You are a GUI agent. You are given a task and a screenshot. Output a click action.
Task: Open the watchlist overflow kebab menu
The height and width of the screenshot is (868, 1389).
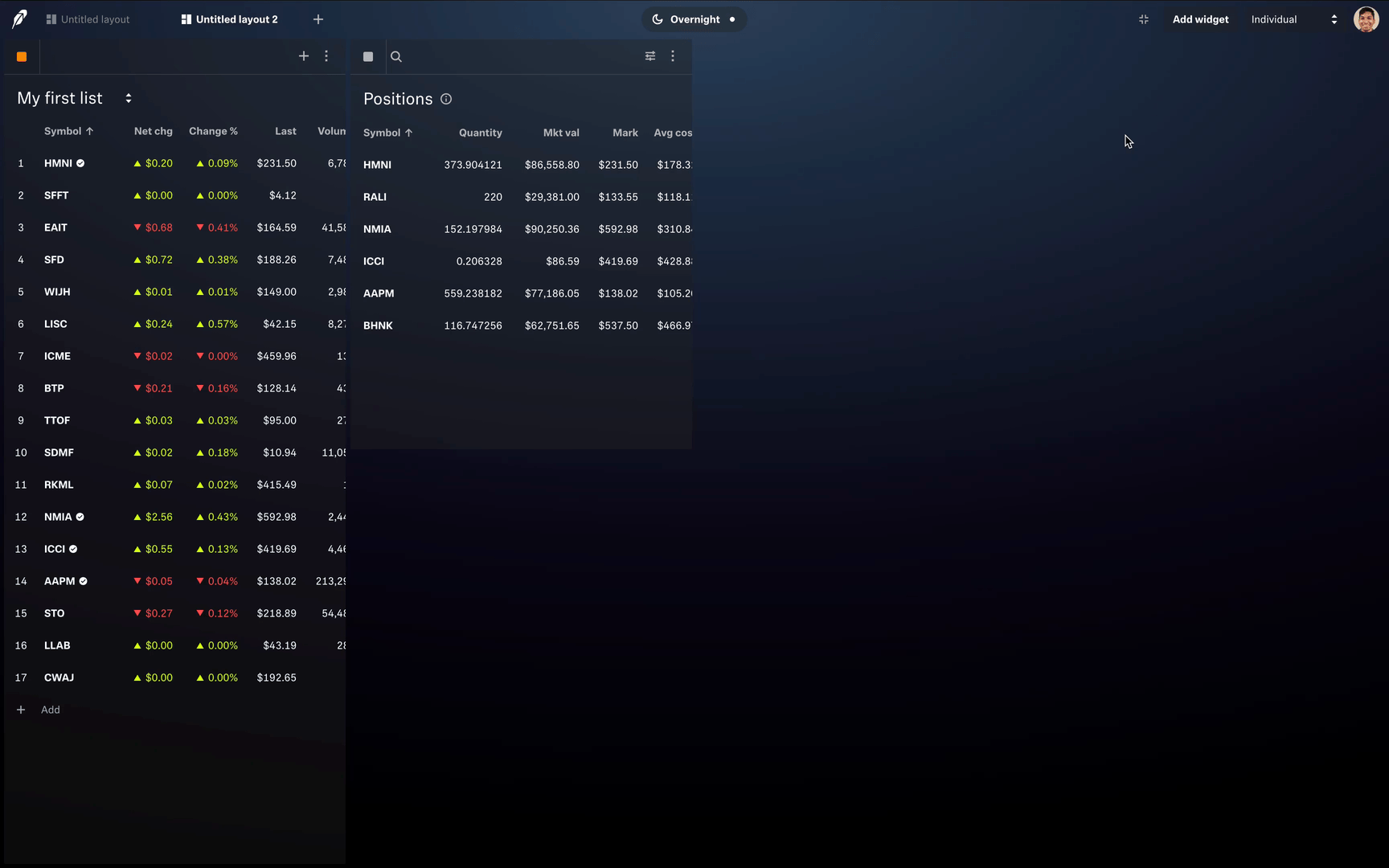326,56
